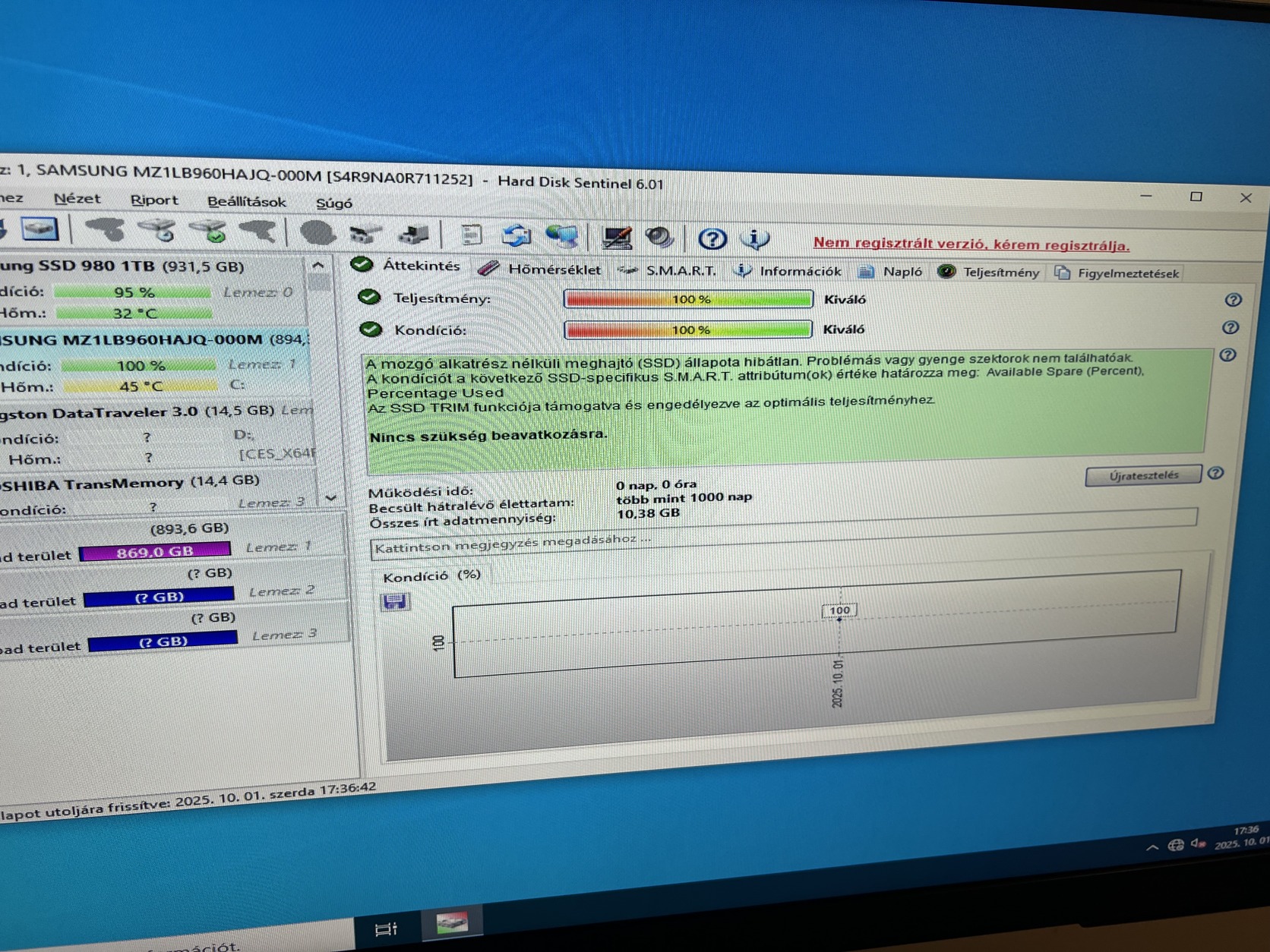Click the 95 % condition bar in disk list

133,292
